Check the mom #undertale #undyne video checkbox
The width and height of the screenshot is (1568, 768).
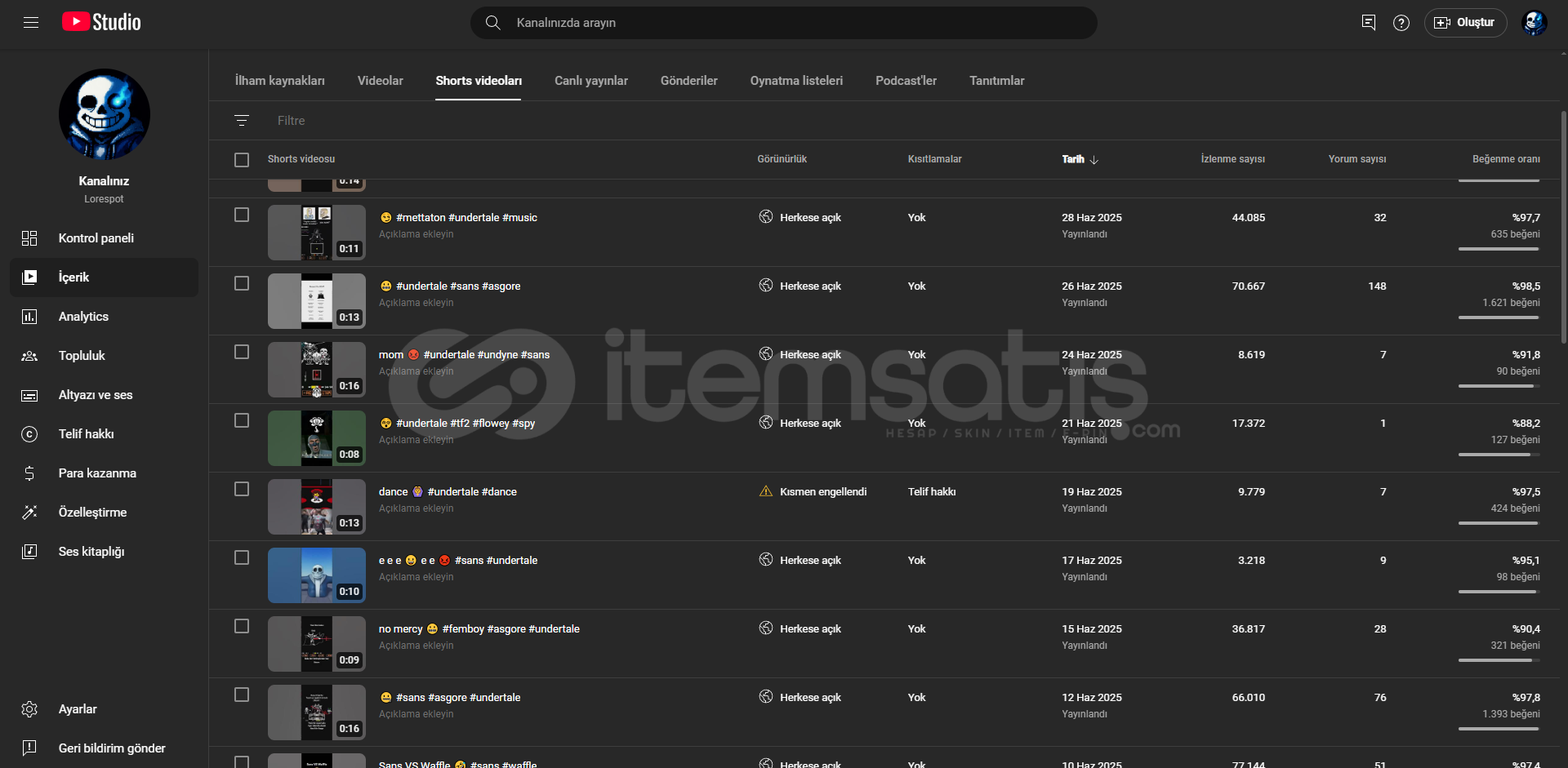click(242, 352)
